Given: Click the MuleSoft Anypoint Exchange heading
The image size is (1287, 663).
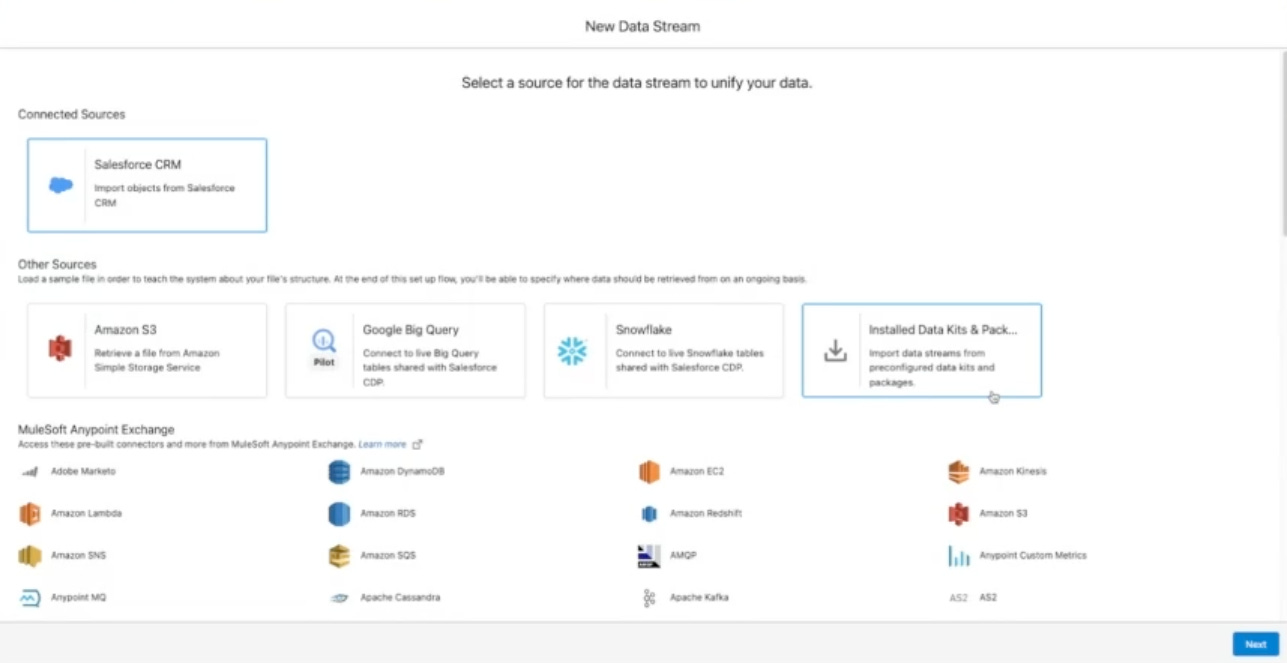Looking at the screenshot, I should (96, 430).
